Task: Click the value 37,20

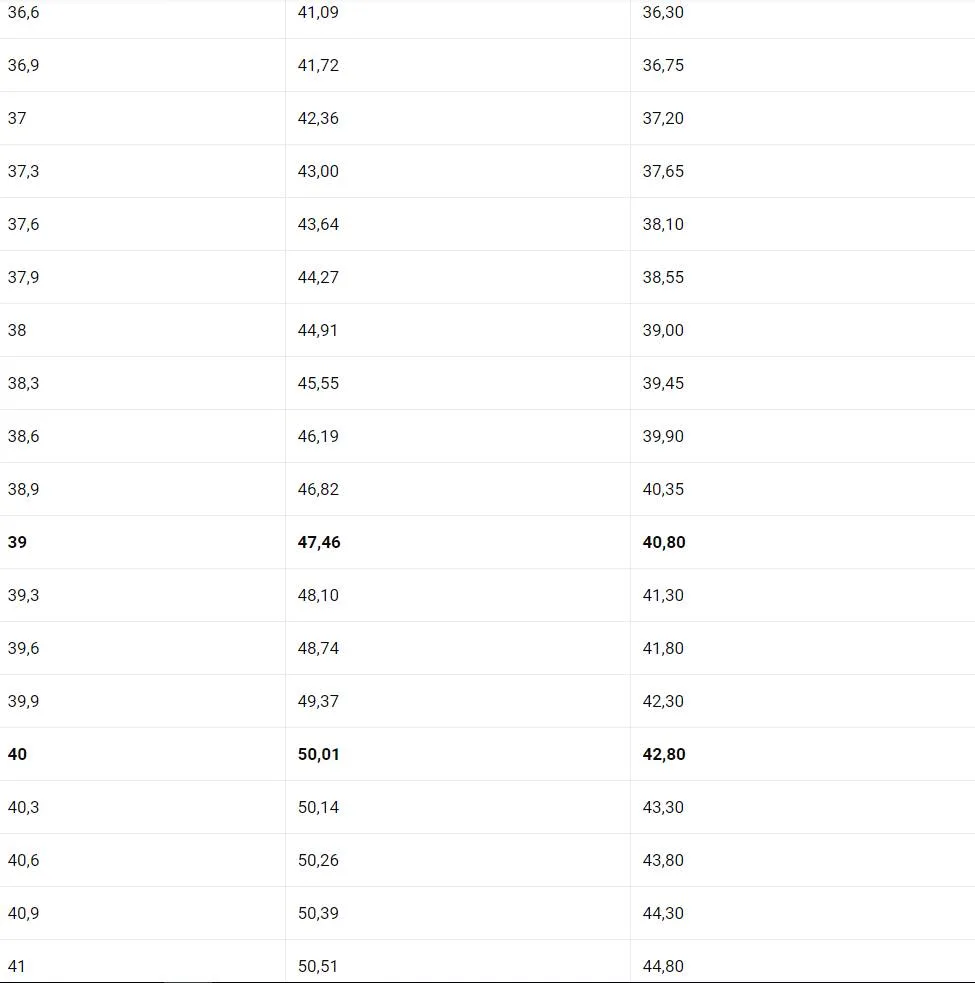Action: point(663,118)
